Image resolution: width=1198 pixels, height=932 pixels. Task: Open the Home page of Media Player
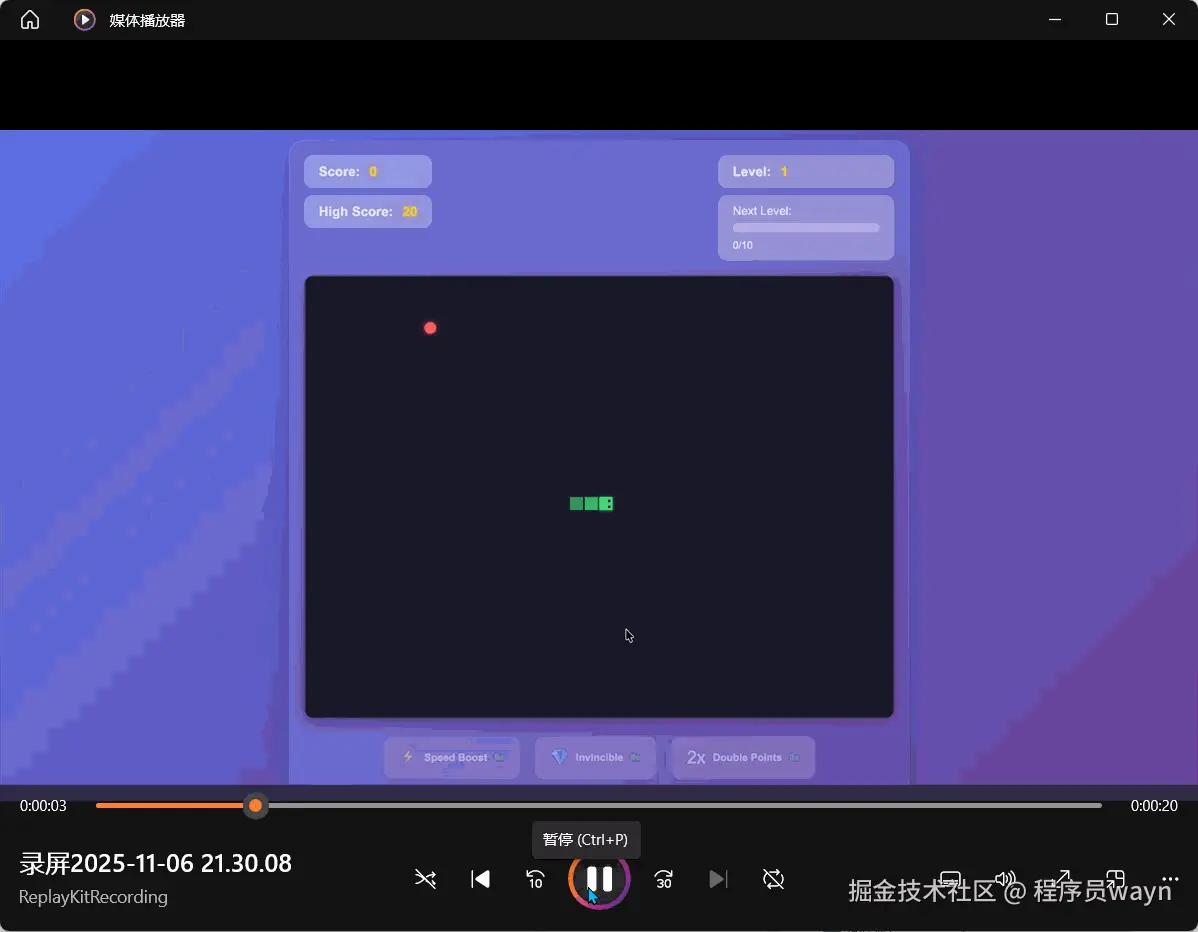(28, 19)
